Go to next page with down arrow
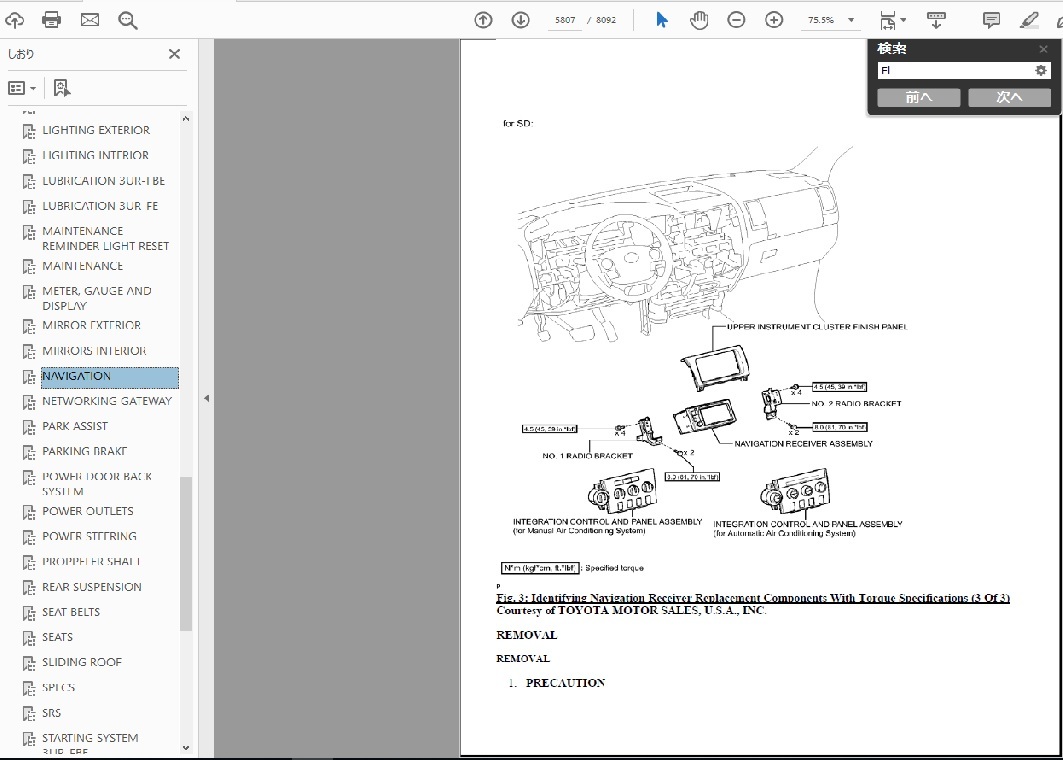This screenshot has width=1063, height=760. [x=520, y=20]
